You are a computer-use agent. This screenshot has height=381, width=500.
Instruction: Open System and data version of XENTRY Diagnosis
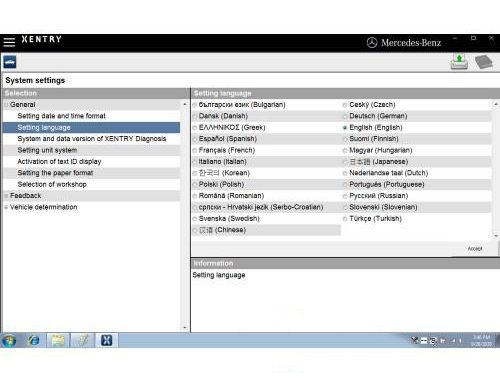point(92,139)
